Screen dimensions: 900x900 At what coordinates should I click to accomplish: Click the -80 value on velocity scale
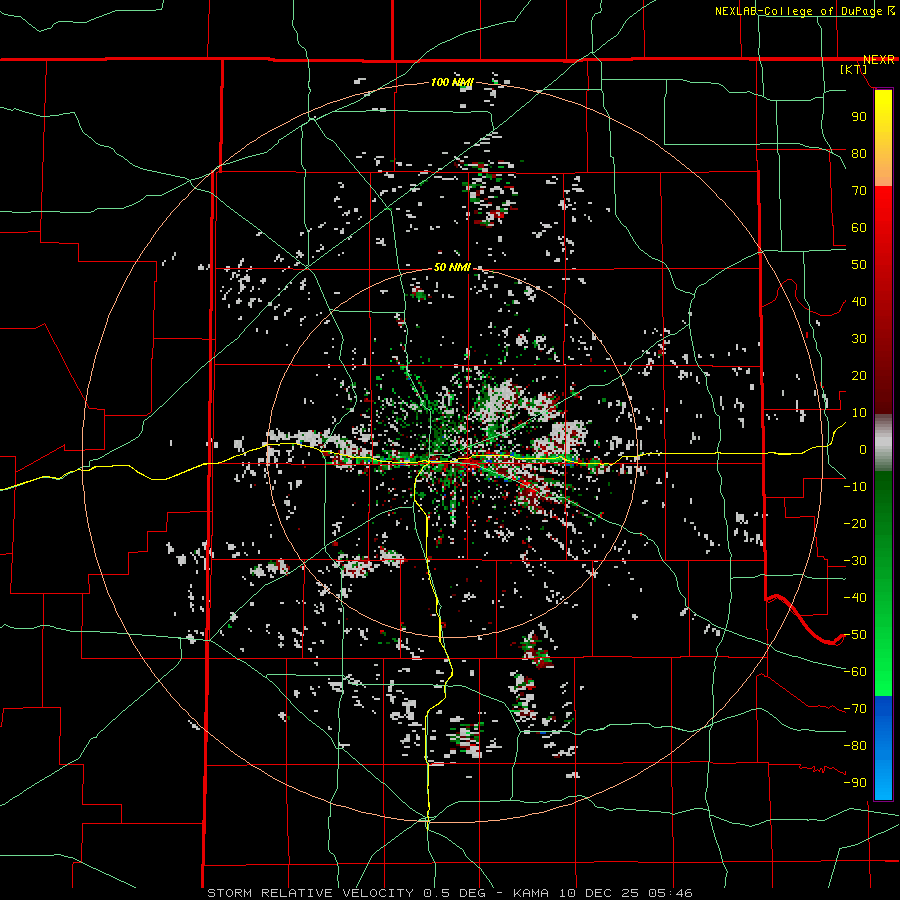(855, 746)
